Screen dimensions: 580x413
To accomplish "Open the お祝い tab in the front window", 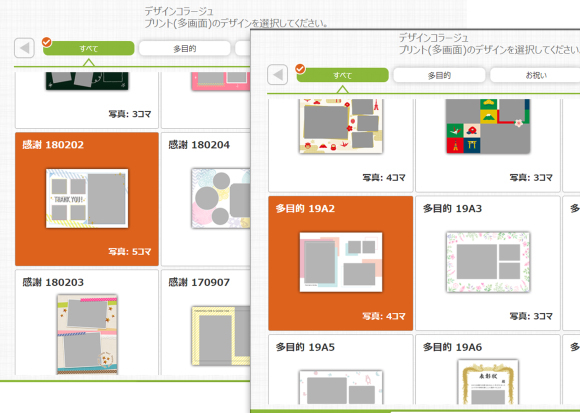I will tap(536, 75).
